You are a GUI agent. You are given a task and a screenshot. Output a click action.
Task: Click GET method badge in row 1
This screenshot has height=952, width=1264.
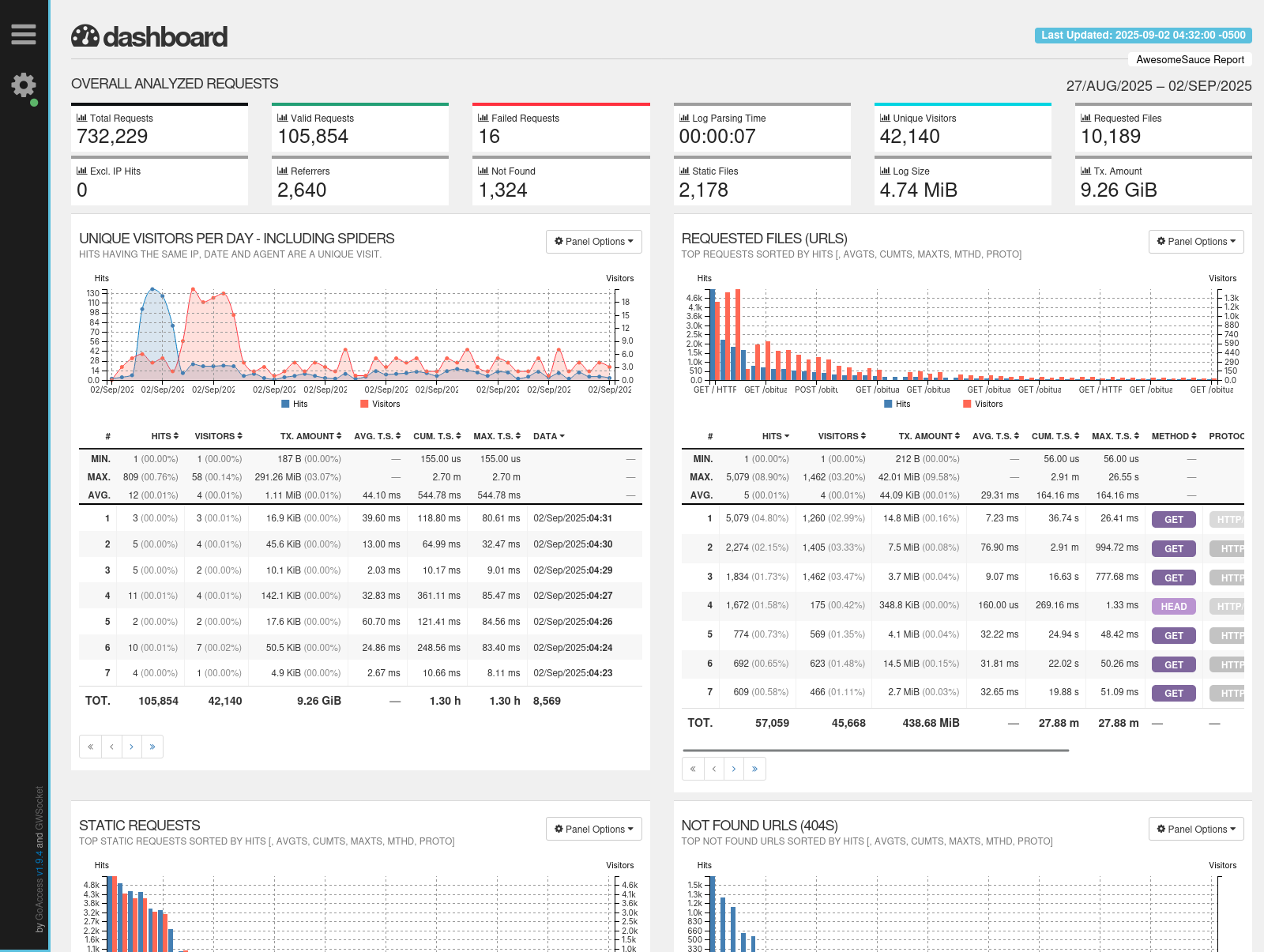point(1174,519)
